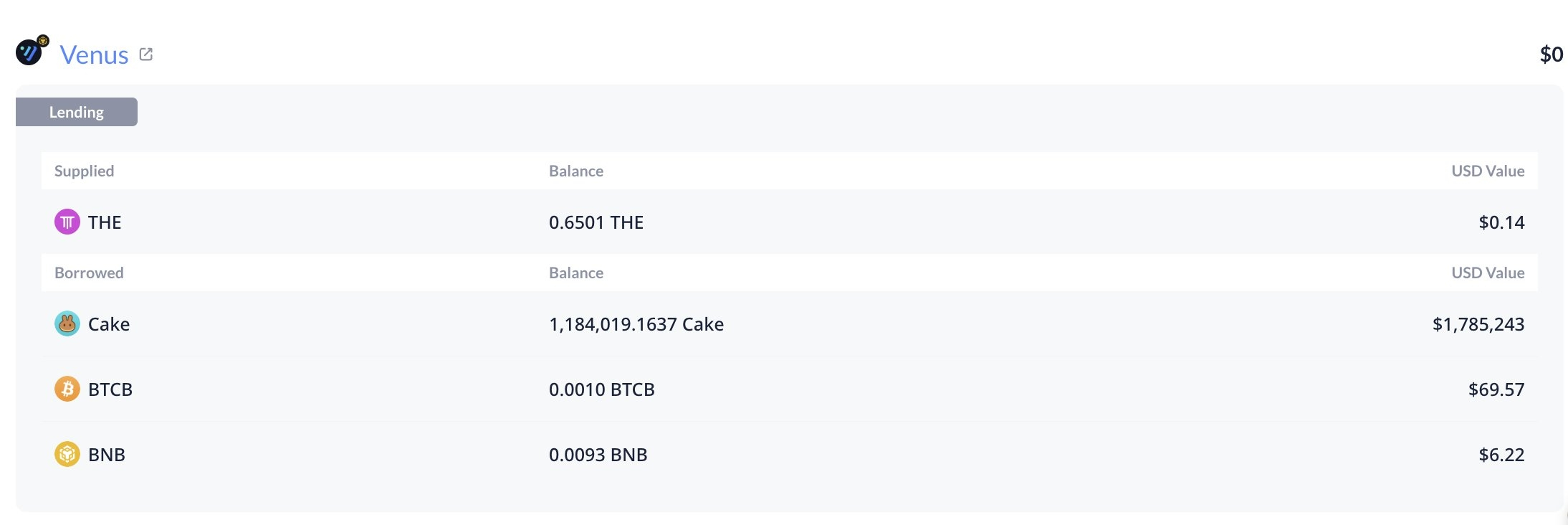Select the Cake token name

click(x=109, y=324)
